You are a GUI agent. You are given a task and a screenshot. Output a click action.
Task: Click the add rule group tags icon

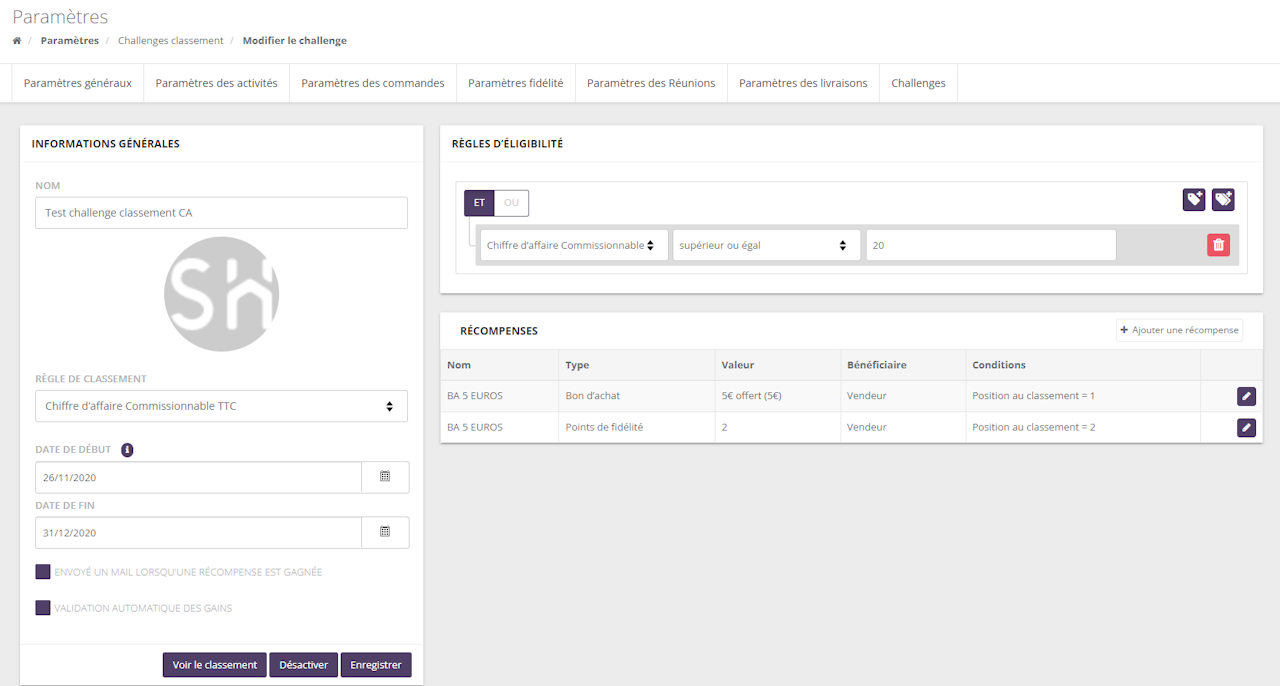(x=1223, y=200)
